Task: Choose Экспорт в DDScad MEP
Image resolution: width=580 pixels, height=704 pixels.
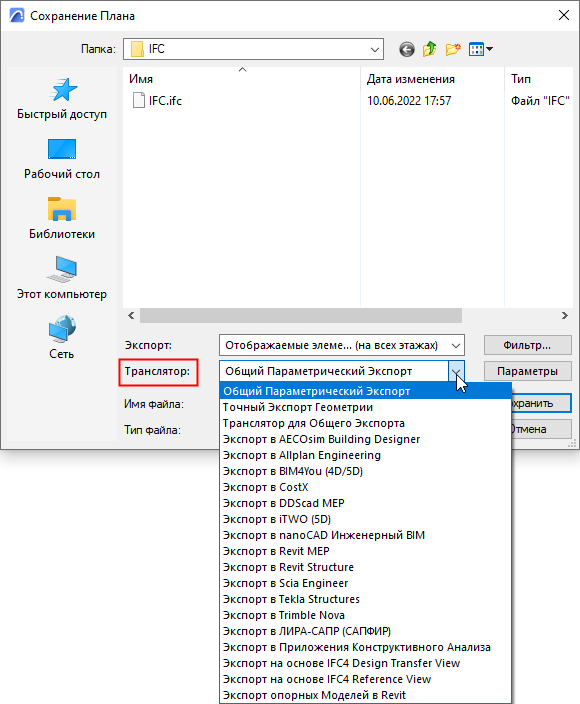Action: tap(365, 503)
